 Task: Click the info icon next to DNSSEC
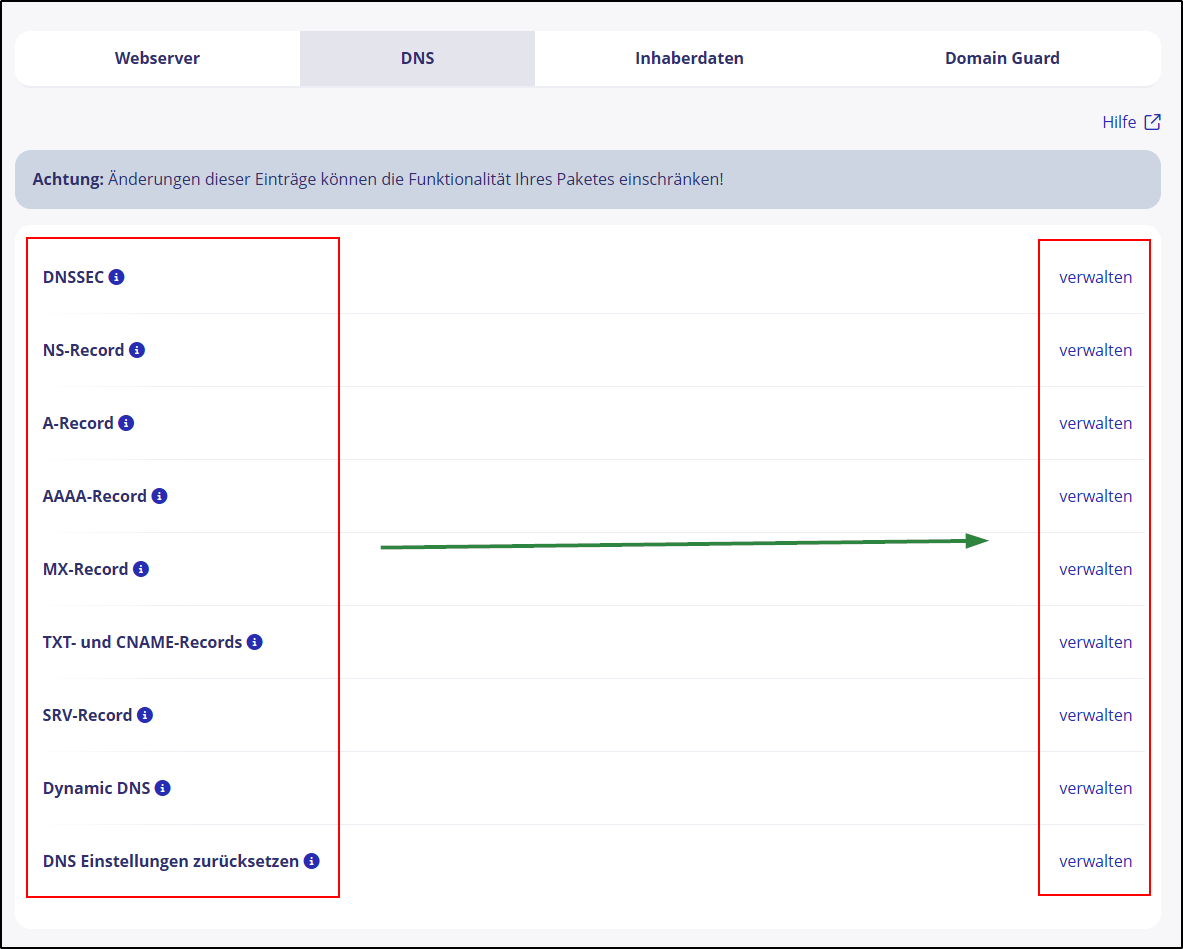(x=117, y=277)
